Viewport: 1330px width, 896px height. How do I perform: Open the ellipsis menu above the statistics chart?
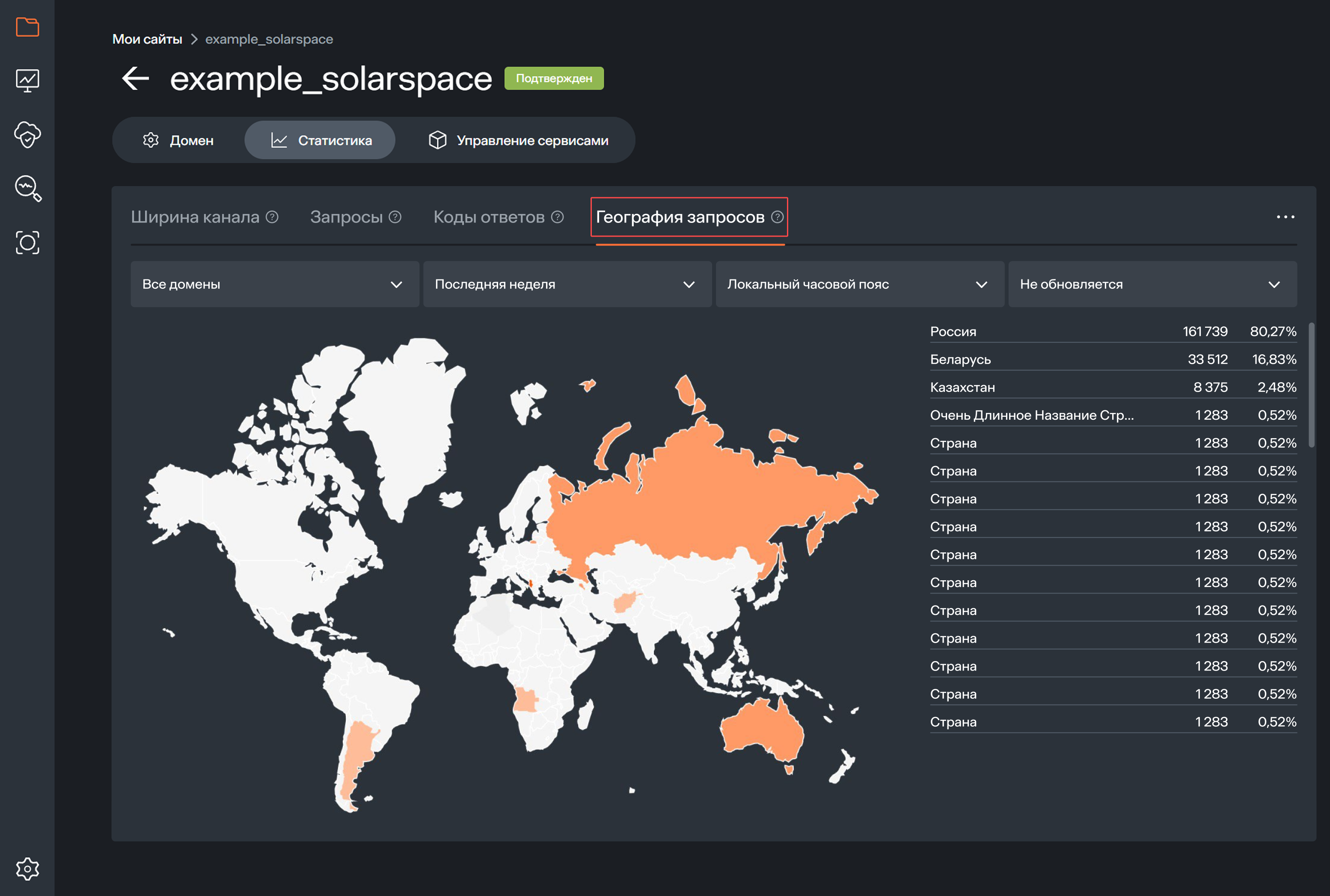click(x=1286, y=216)
